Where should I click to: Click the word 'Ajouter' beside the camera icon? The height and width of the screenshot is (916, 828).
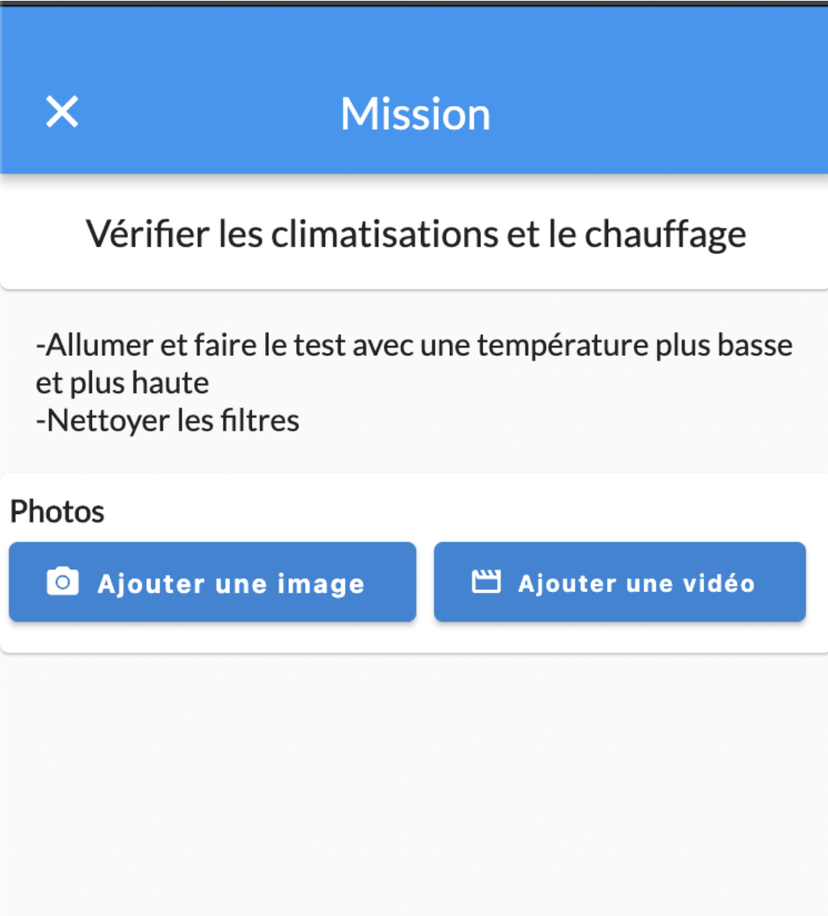click(151, 584)
